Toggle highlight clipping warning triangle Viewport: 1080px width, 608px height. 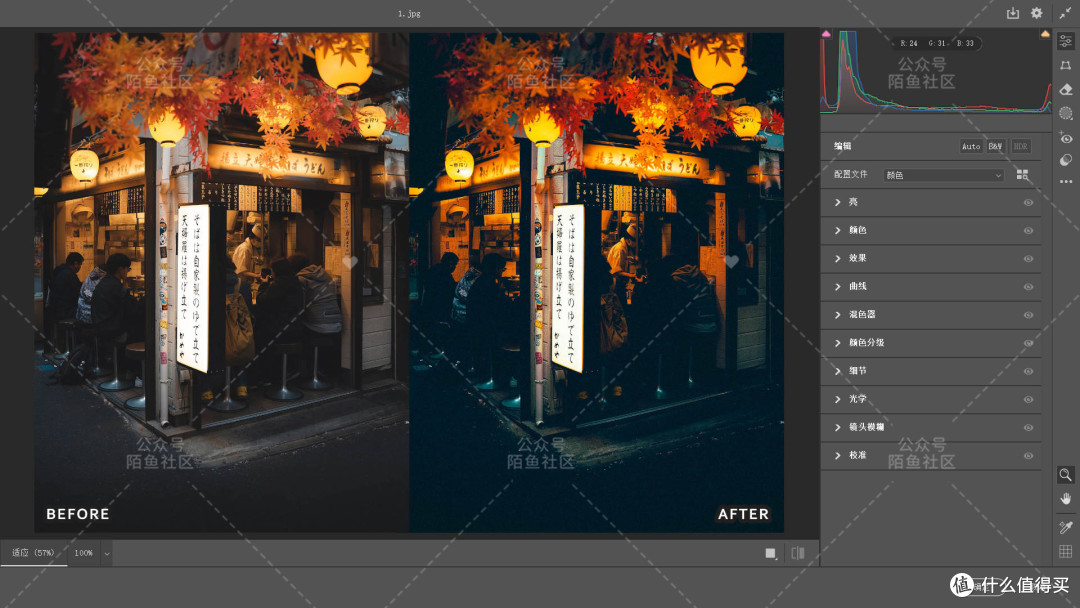click(1045, 34)
